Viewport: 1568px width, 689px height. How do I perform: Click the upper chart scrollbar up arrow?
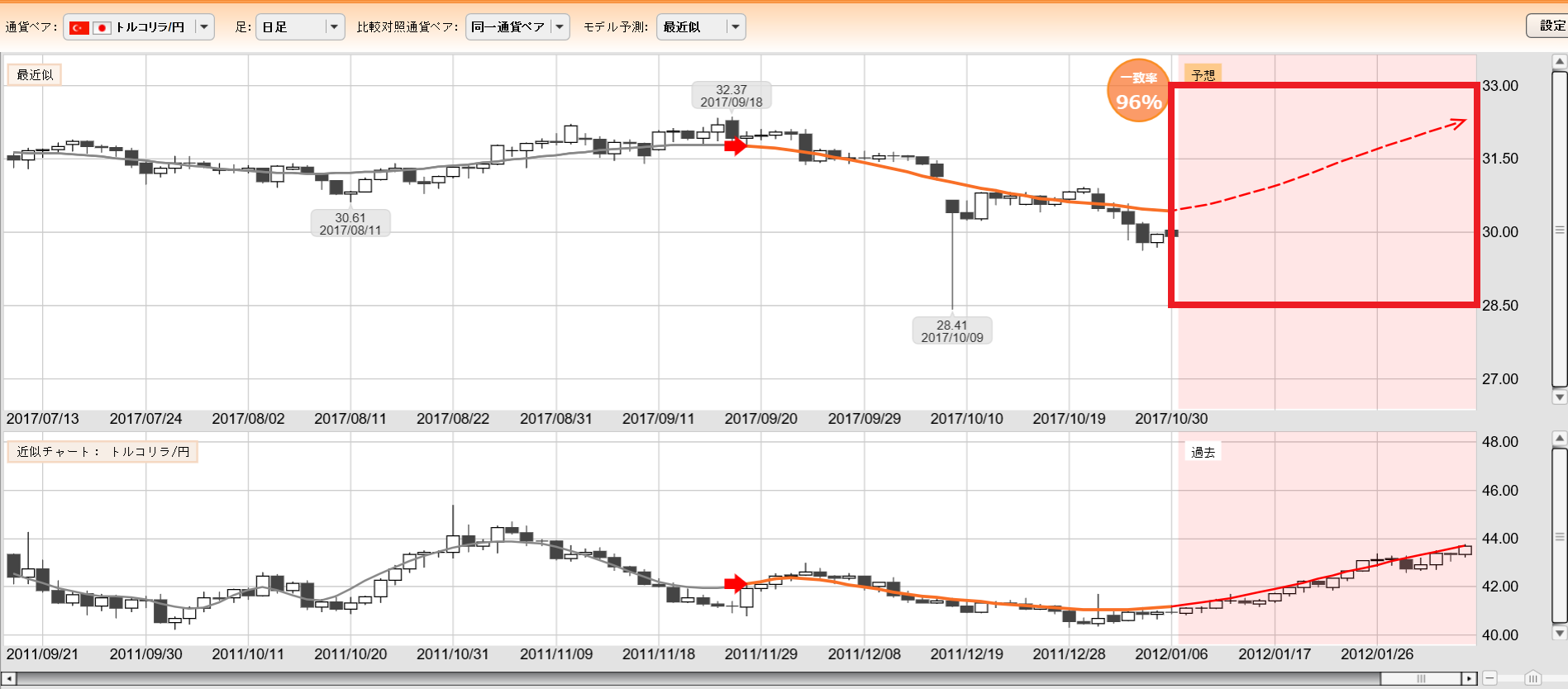tap(1560, 62)
